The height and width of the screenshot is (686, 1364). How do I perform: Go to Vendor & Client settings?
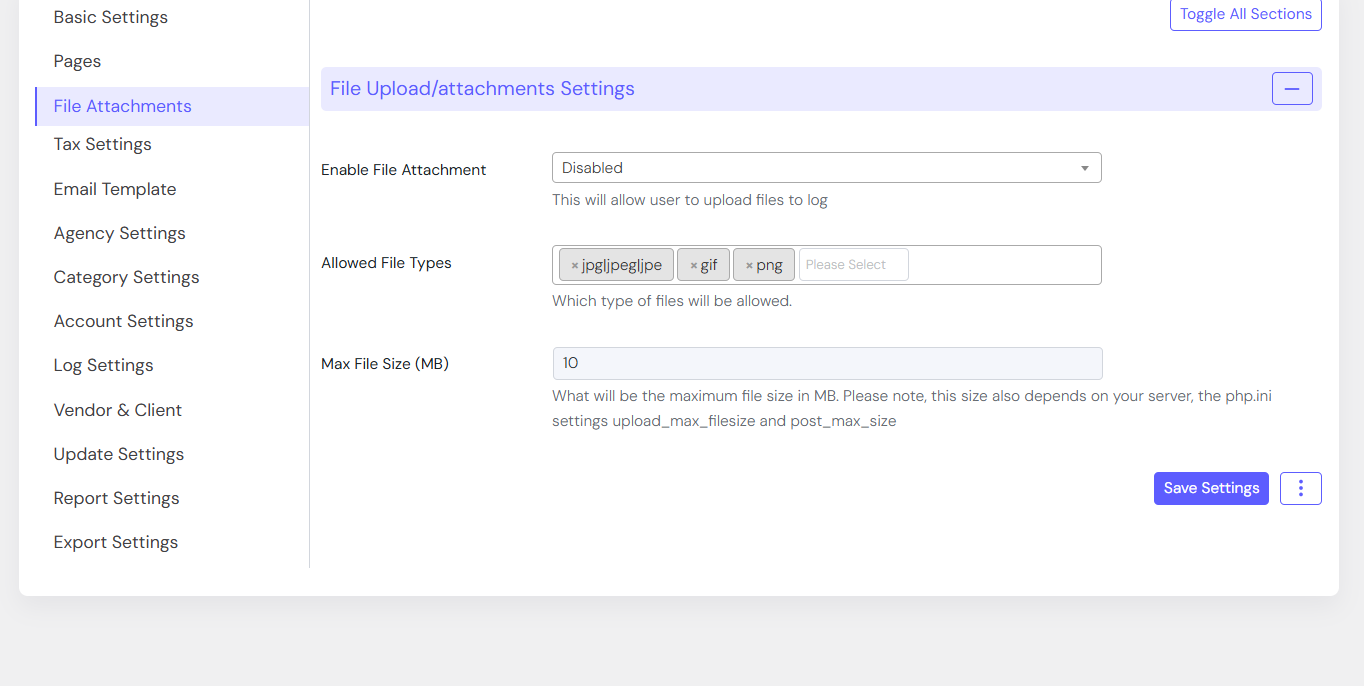[118, 410]
